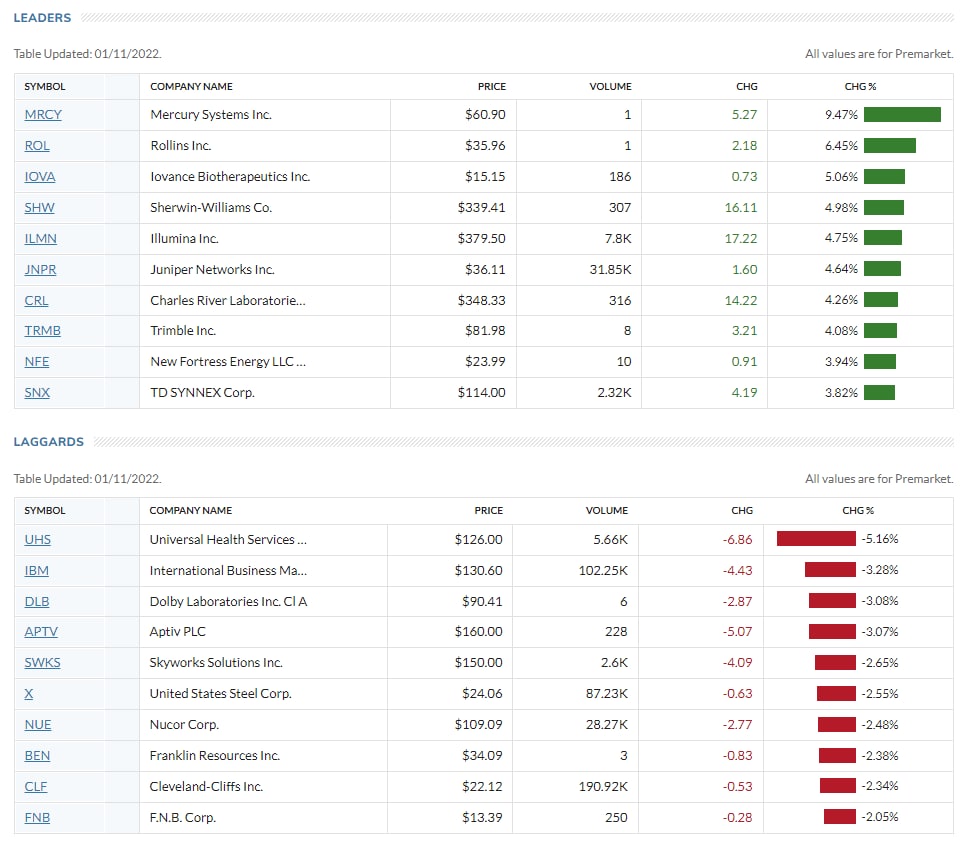Click Aptiv PLC price $160.00
967x843 pixels.
pos(478,631)
